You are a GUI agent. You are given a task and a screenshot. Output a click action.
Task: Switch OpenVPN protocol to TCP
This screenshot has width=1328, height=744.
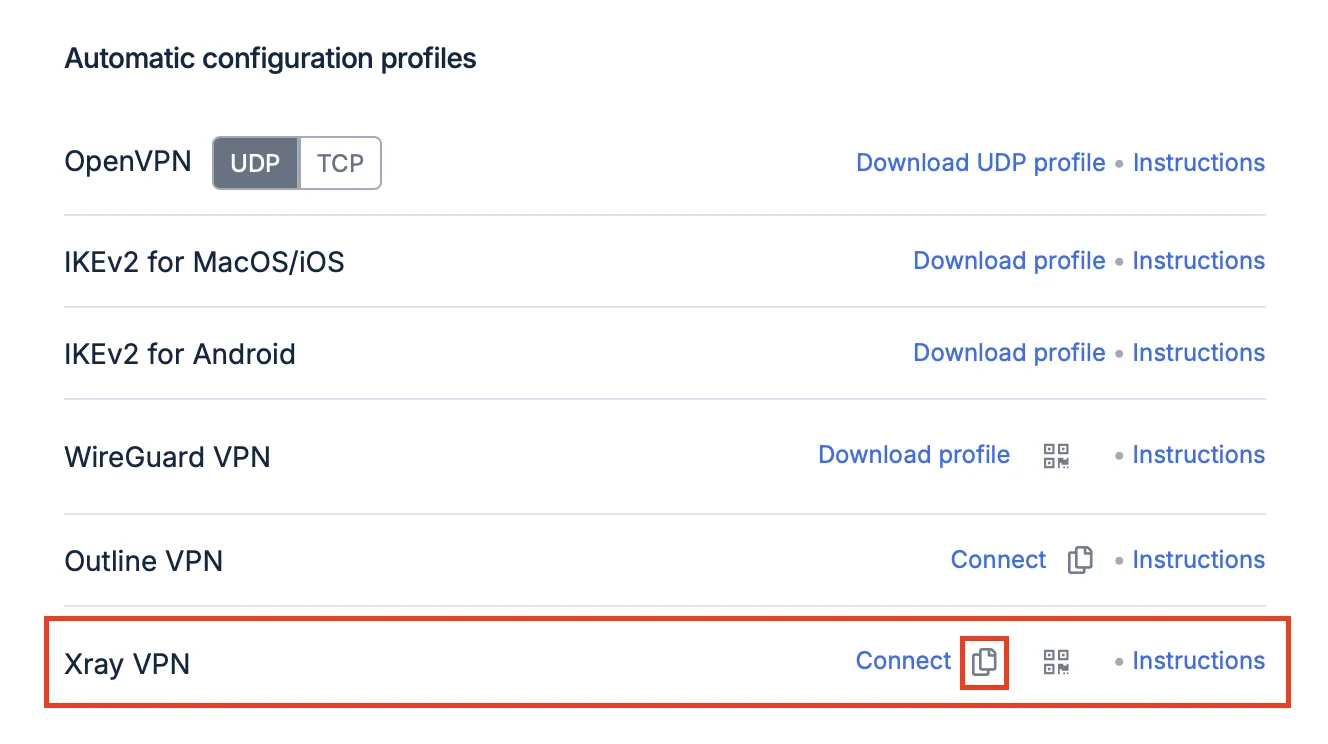click(340, 163)
